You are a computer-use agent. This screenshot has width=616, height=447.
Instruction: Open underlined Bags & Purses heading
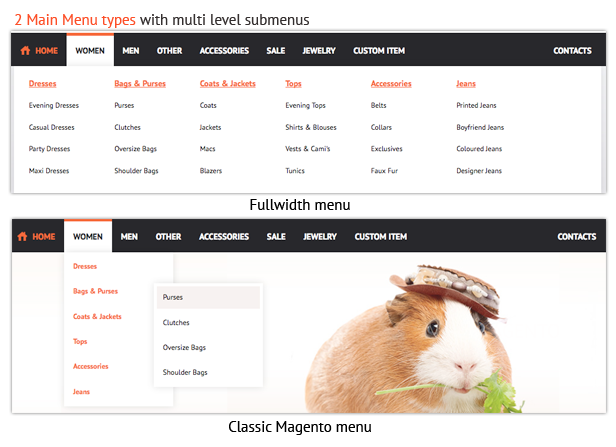pos(140,84)
